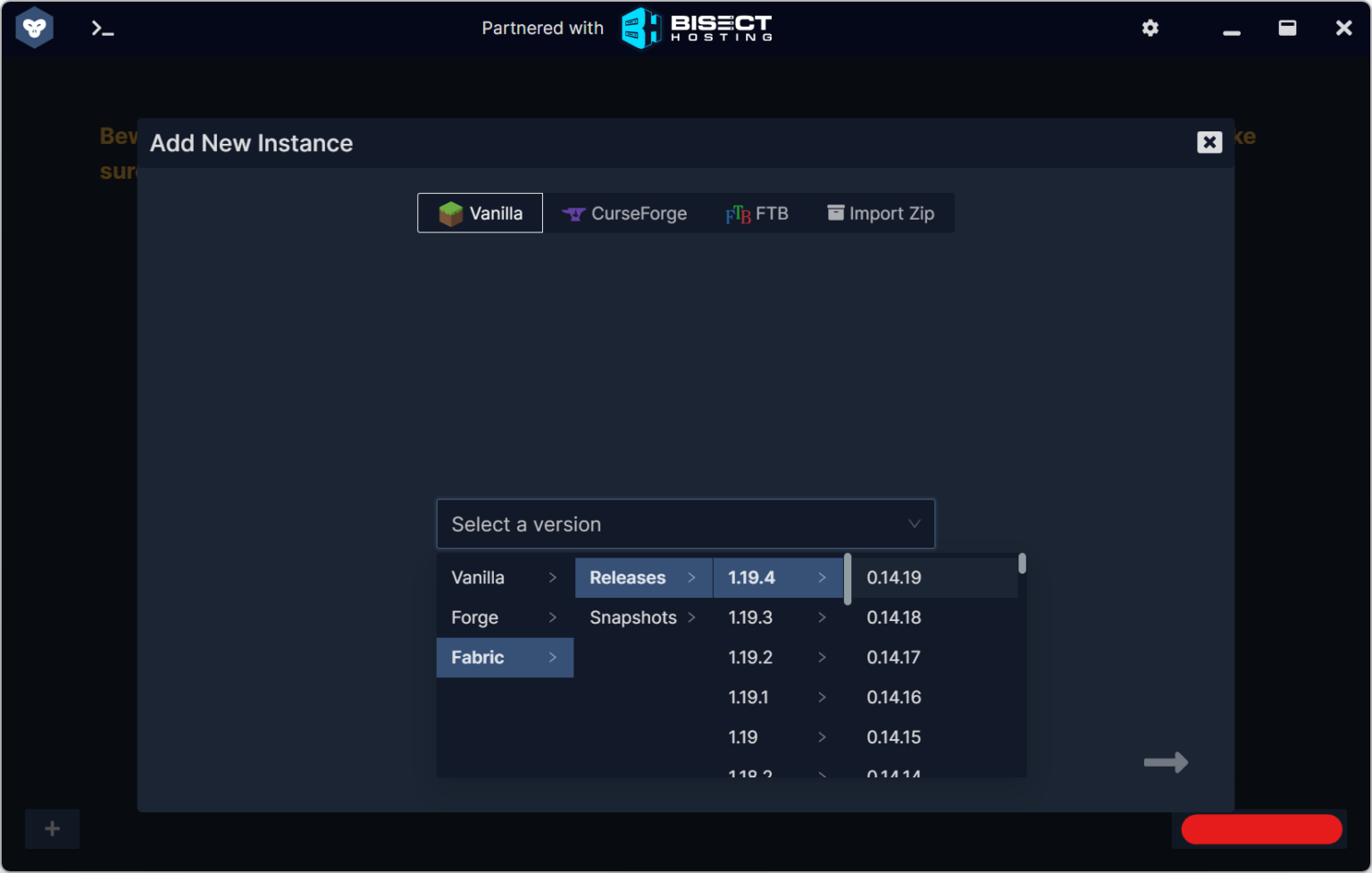Viewport: 1372px width, 873px height.
Task: Select the Vanilla tab
Action: coord(481,214)
